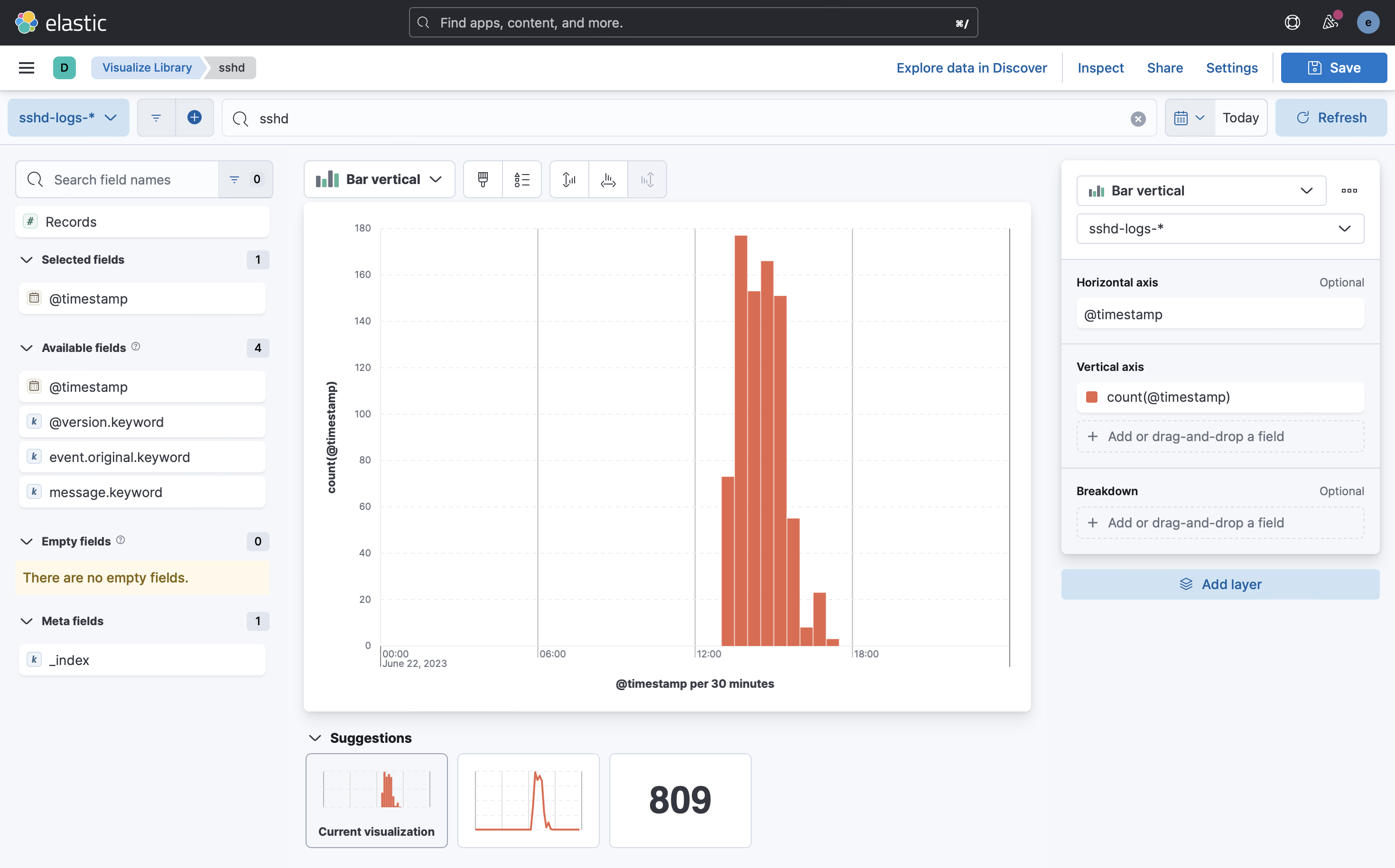Go to Visualize Library breadcrumb

(x=147, y=68)
